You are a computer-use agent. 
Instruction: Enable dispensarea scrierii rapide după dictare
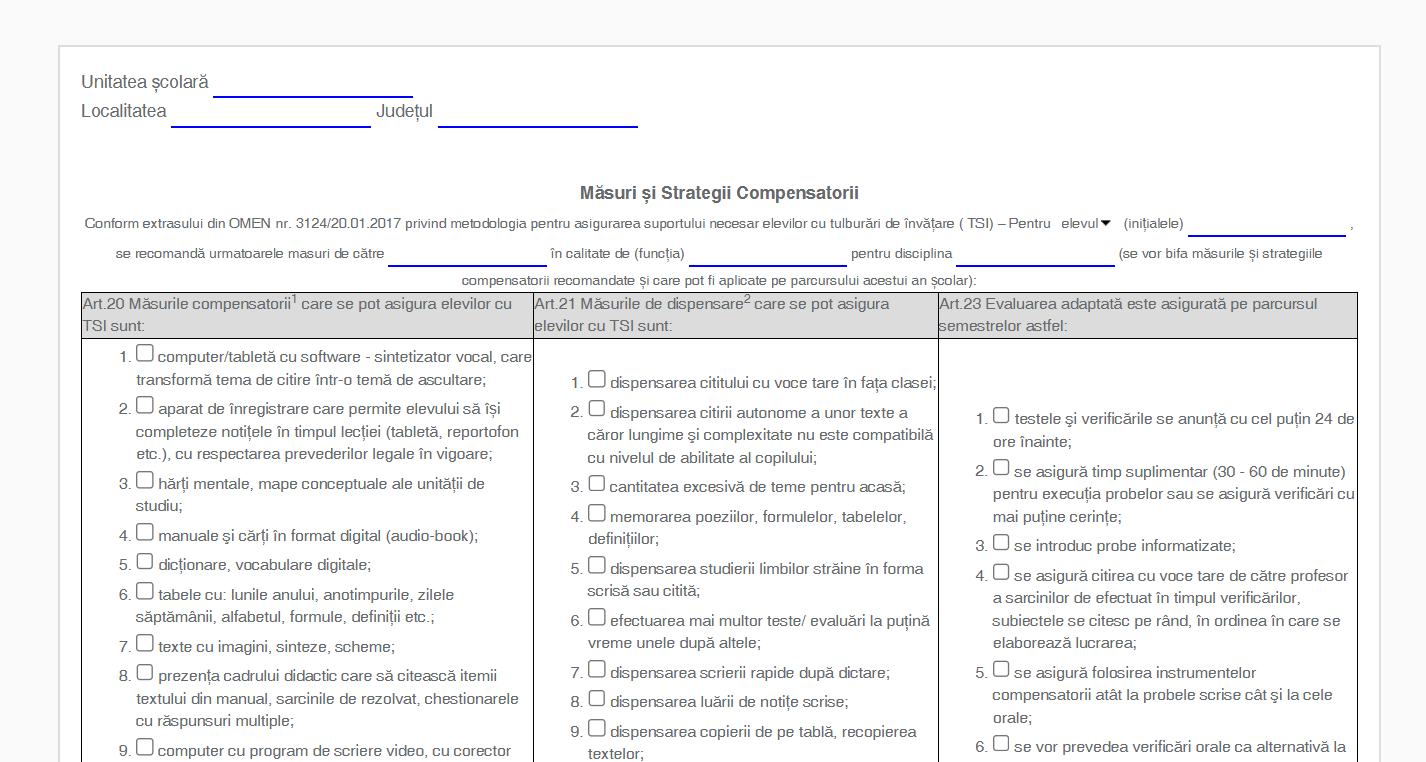click(597, 670)
